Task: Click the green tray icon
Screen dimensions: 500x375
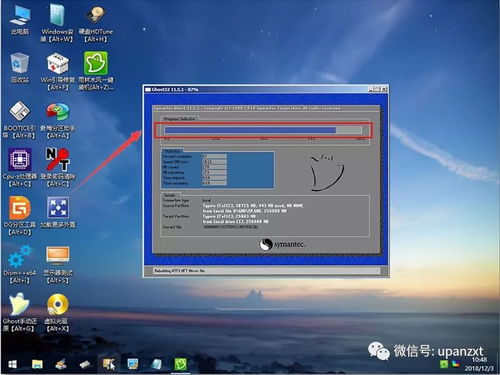Action: tap(444, 364)
